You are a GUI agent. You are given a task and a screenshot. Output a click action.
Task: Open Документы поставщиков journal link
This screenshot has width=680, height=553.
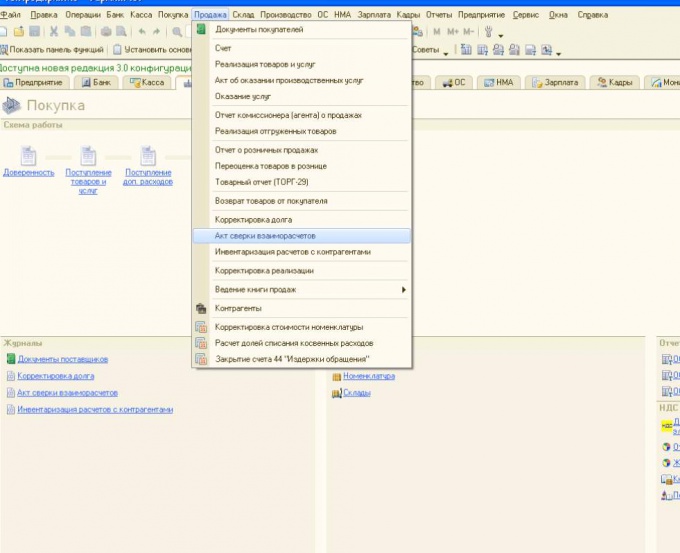(62, 359)
